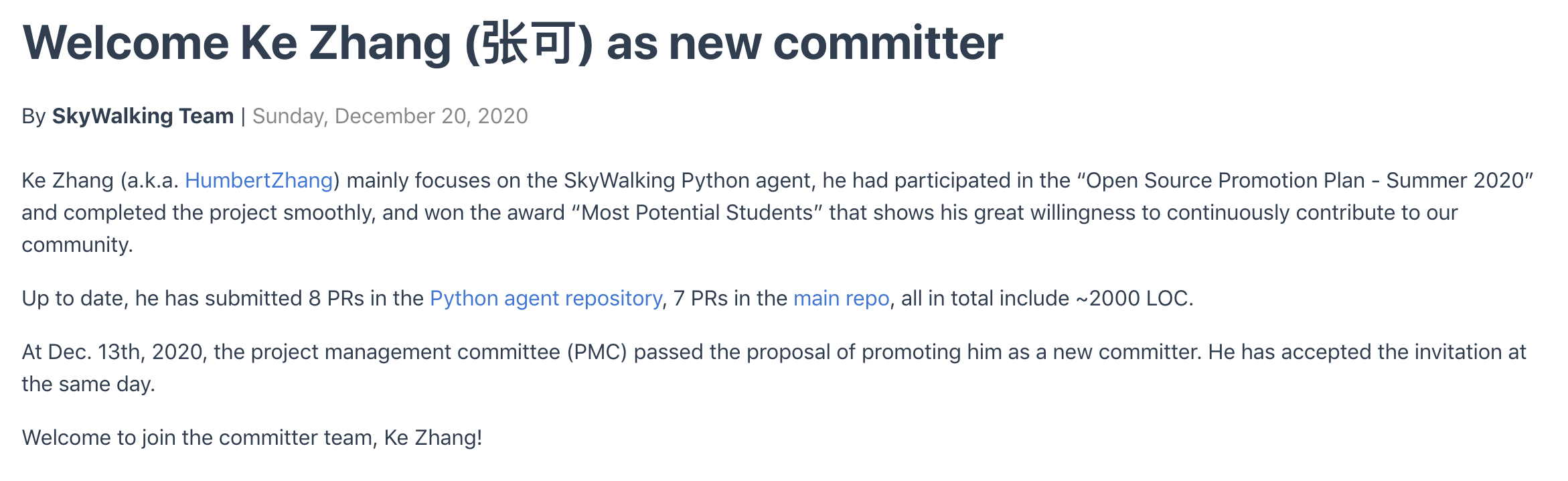Click the phrase "the same day."
Screen dimensions: 1568x481
pos(88,385)
